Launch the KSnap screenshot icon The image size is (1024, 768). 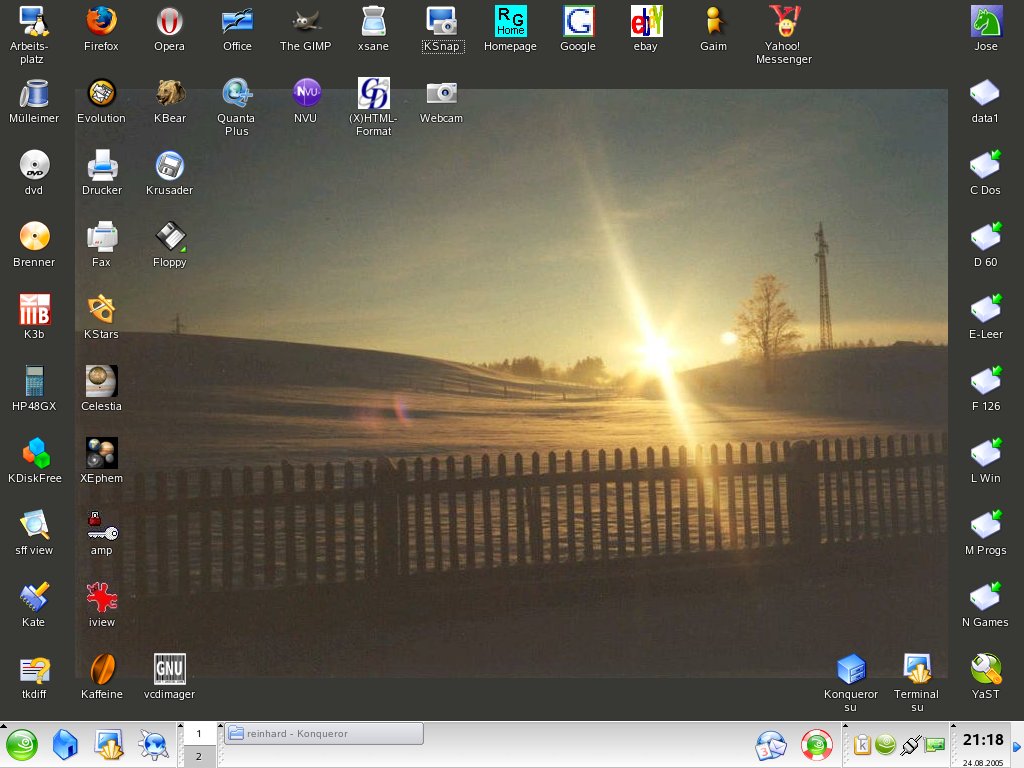(441, 22)
